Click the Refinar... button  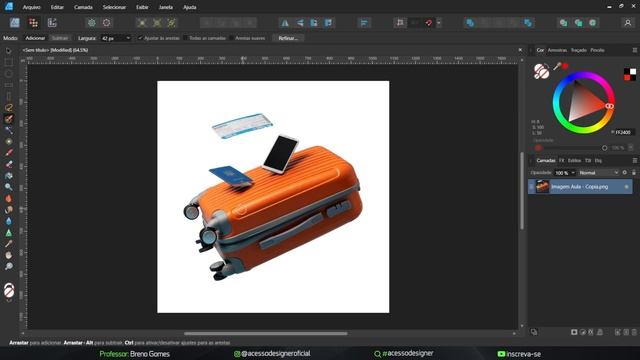[x=288, y=38]
